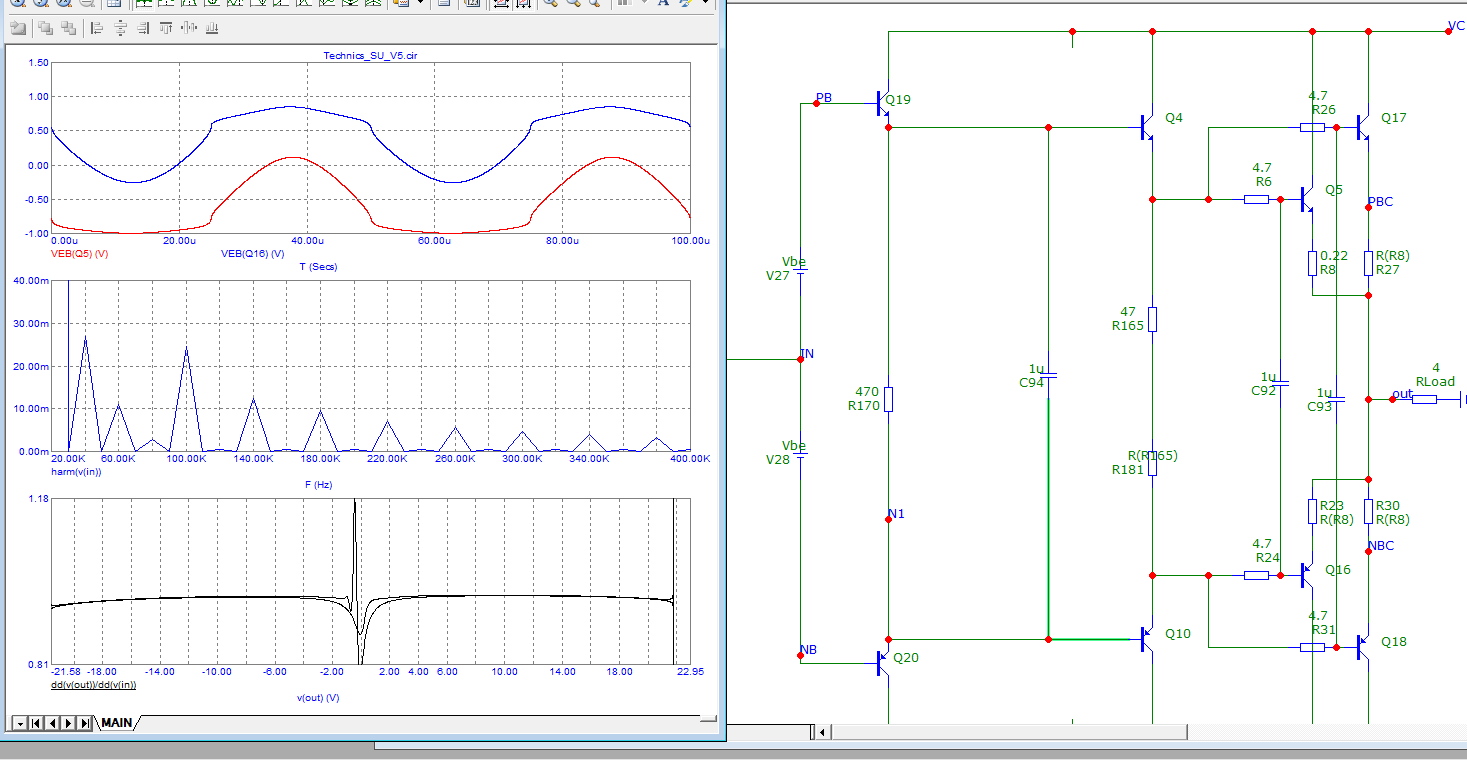Jump to last page with tab navigator
This screenshot has width=1467, height=761.
coord(84,722)
